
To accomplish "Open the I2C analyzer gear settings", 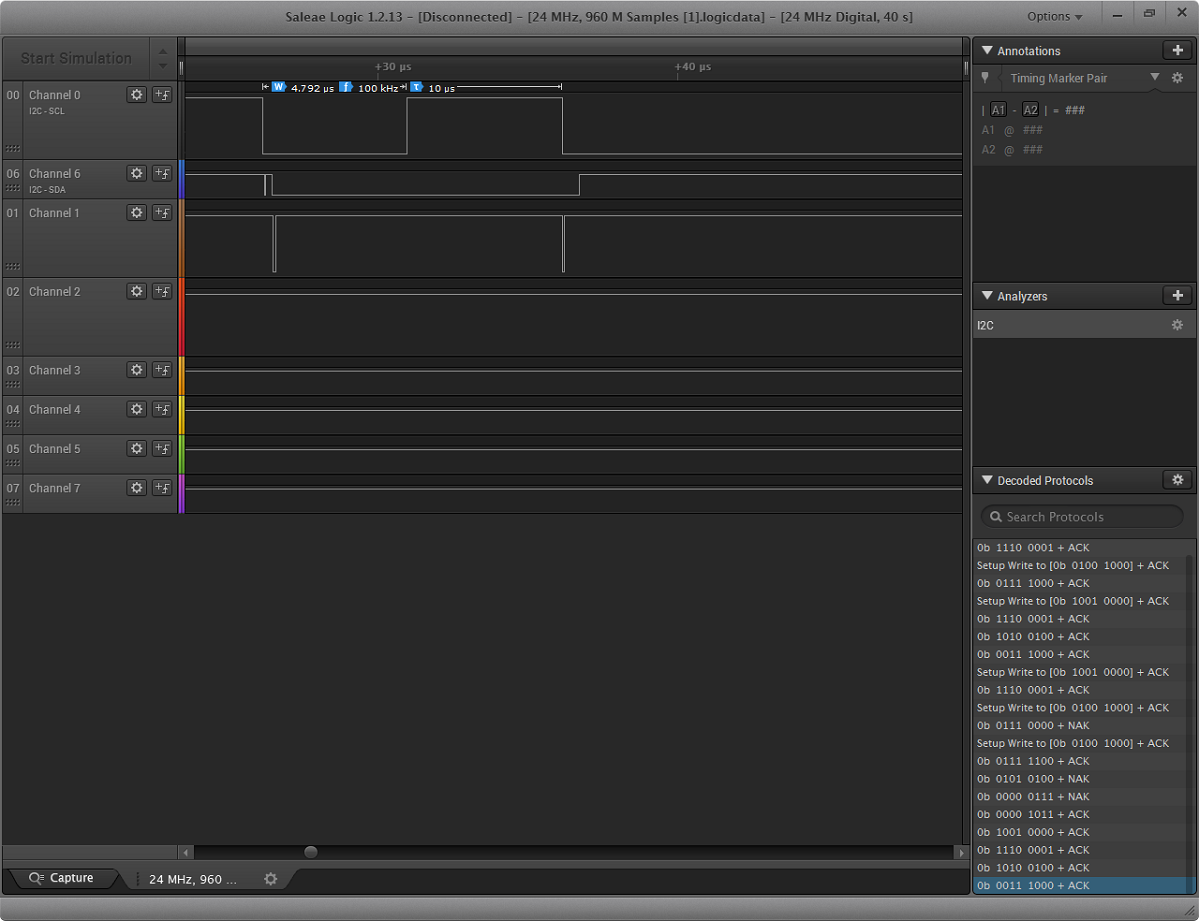I will (1177, 326).
